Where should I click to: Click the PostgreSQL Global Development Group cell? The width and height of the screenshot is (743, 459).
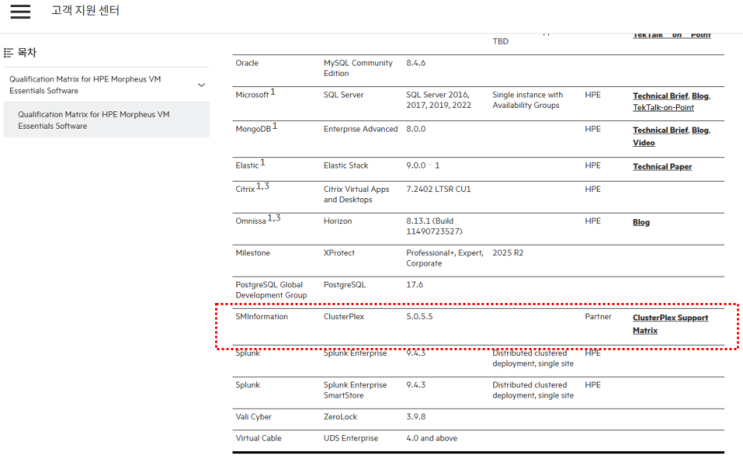pyautogui.click(x=269, y=290)
